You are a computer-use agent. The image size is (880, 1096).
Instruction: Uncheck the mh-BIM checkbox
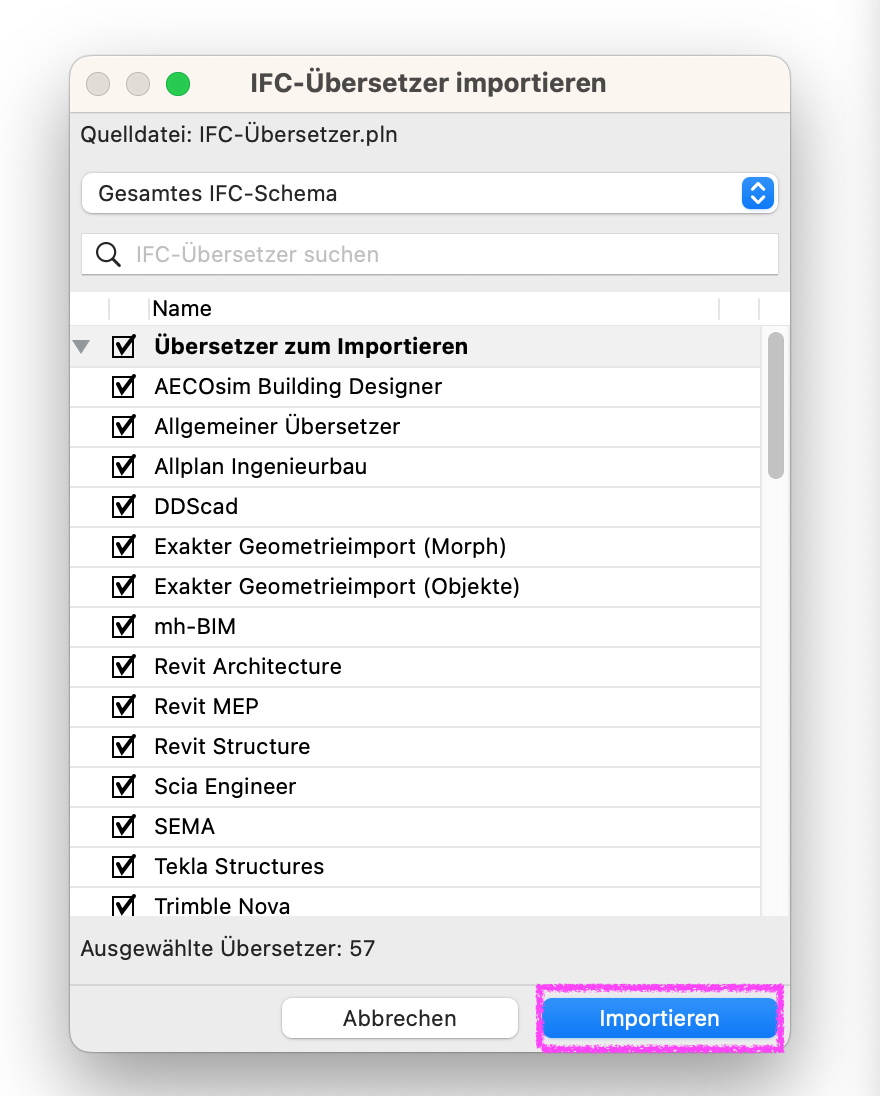tap(124, 626)
